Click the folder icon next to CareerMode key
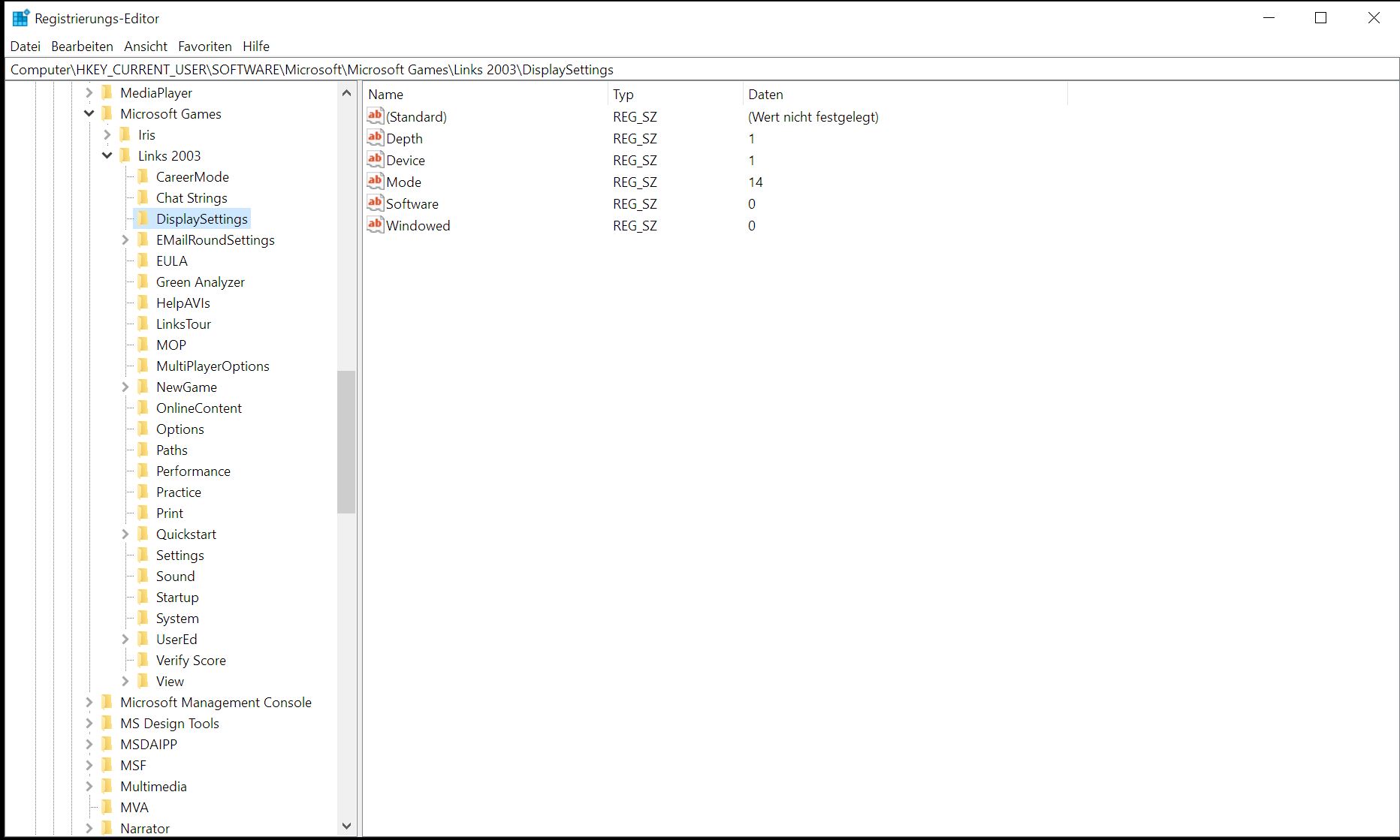The height and width of the screenshot is (840, 1400). pyautogui.click(x=144, y=176)
